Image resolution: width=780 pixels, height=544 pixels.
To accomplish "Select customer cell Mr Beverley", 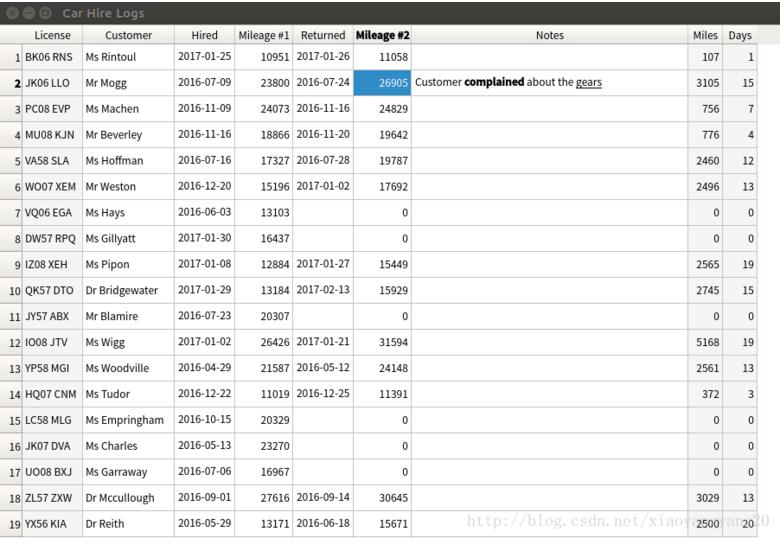I will coord(128,134).
